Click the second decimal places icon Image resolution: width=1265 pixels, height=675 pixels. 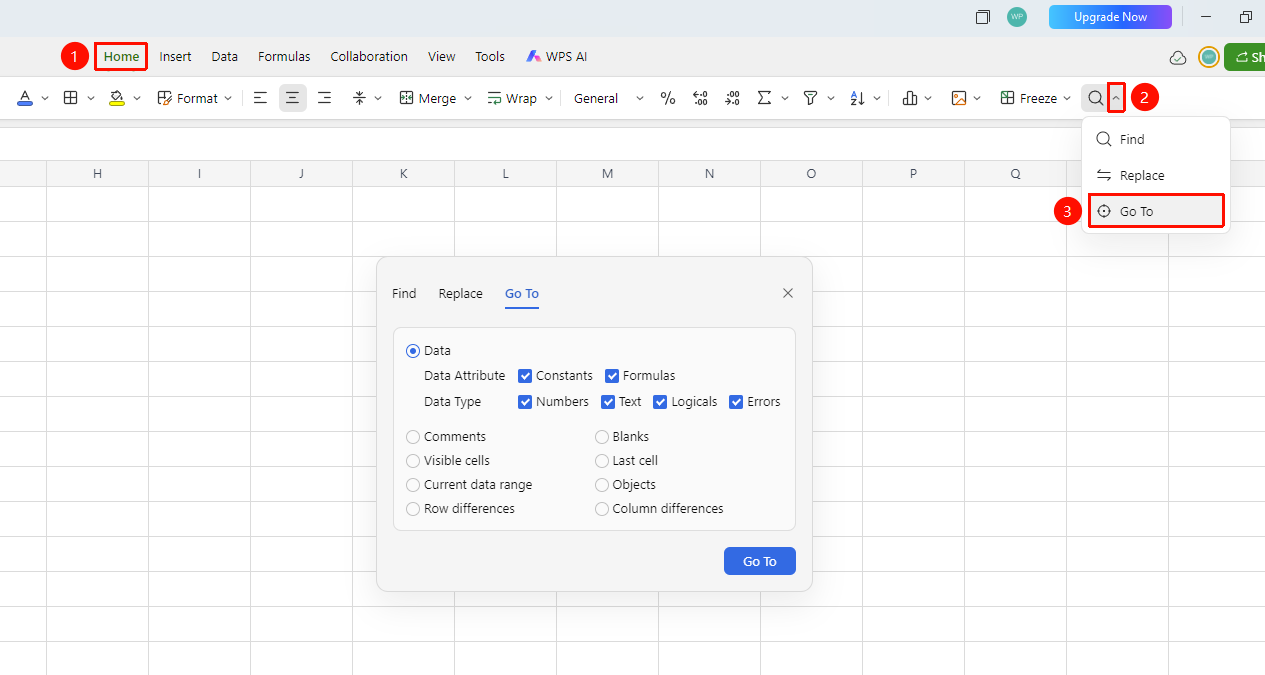point(733,98)
